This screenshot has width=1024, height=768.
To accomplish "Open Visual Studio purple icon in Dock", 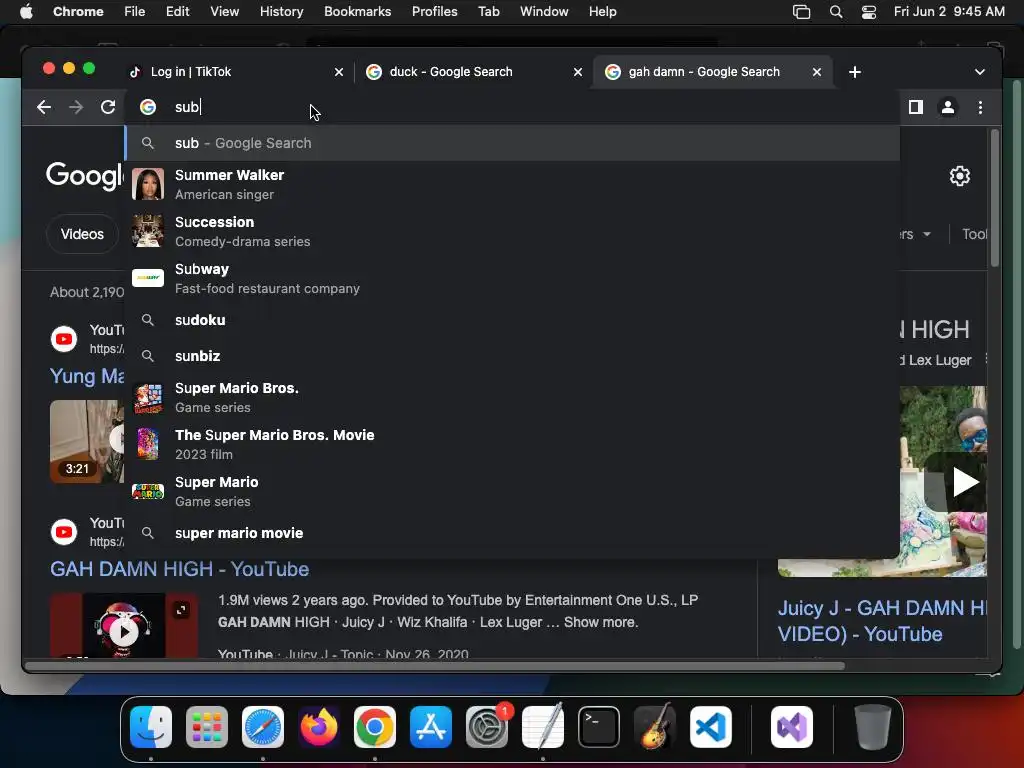I will click(x=792, y=727).
